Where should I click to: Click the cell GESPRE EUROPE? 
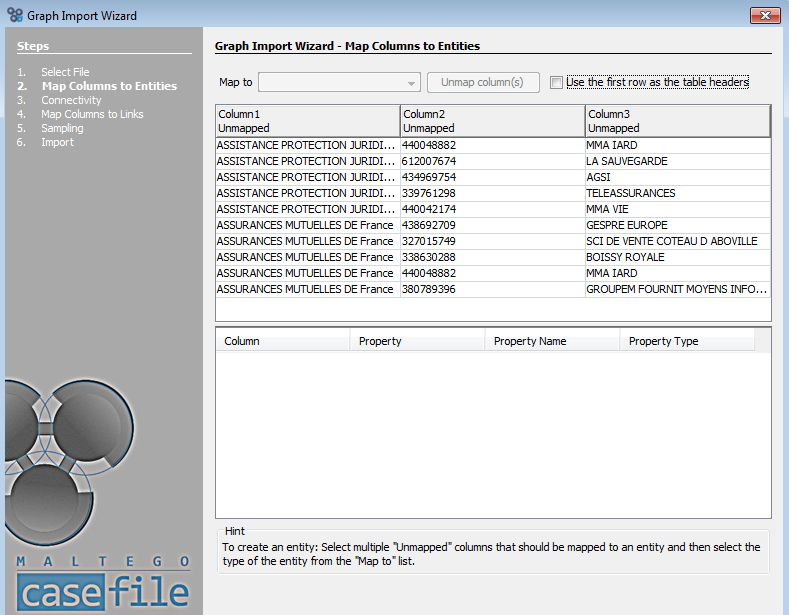tap(678, 225)
